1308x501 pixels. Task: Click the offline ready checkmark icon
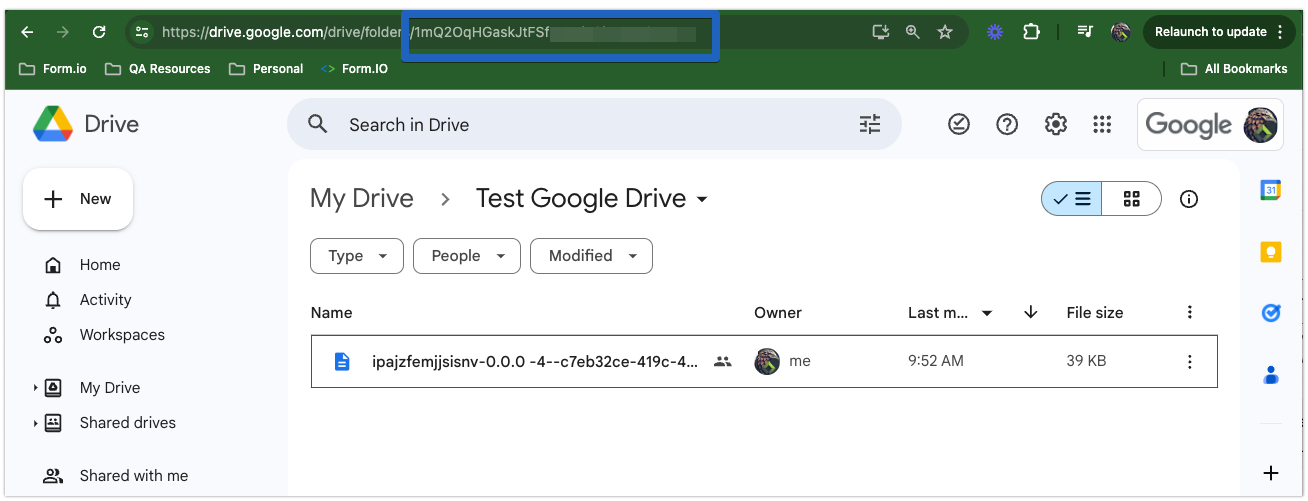[959, 124]
